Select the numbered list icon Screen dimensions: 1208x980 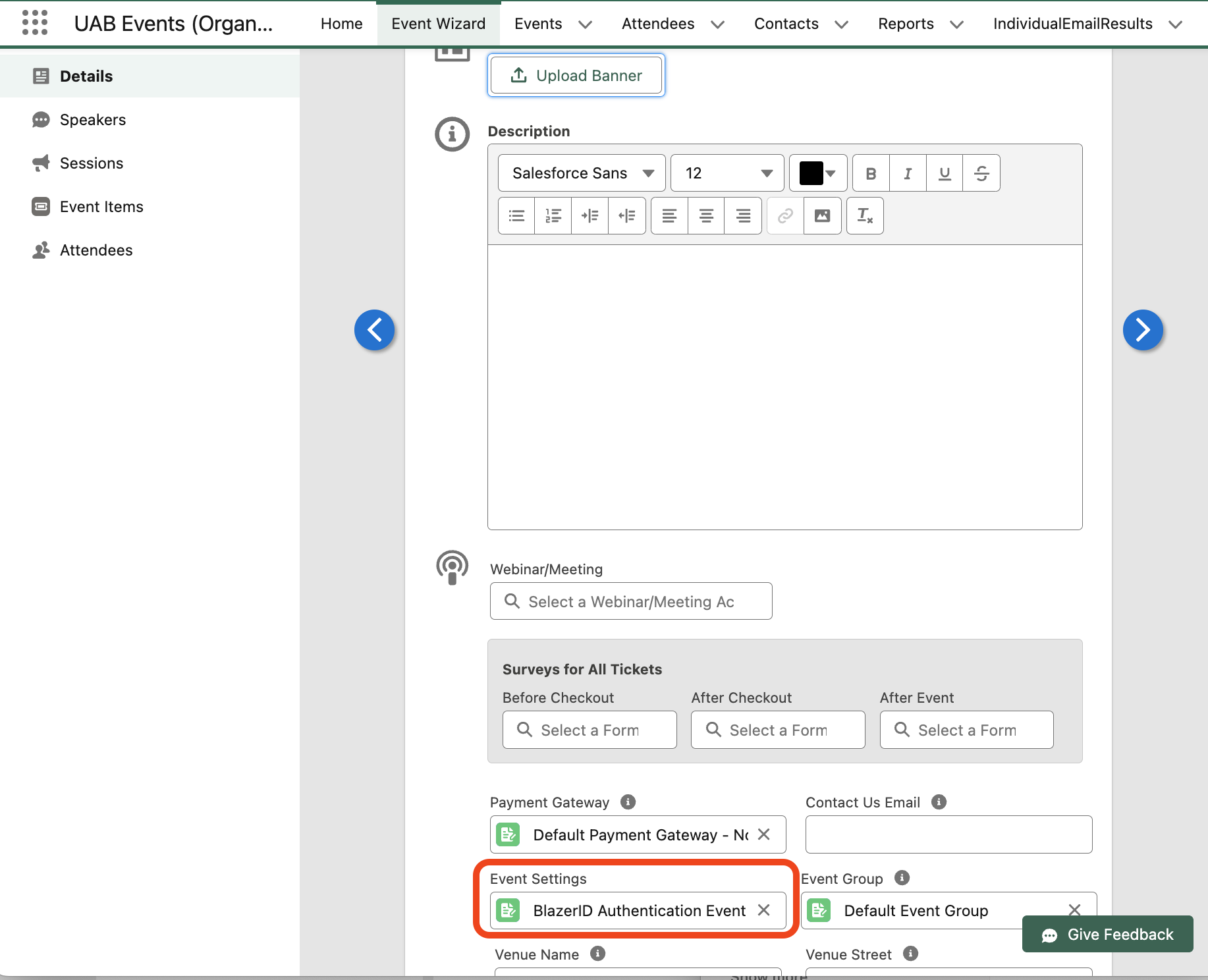click(552, 215)
